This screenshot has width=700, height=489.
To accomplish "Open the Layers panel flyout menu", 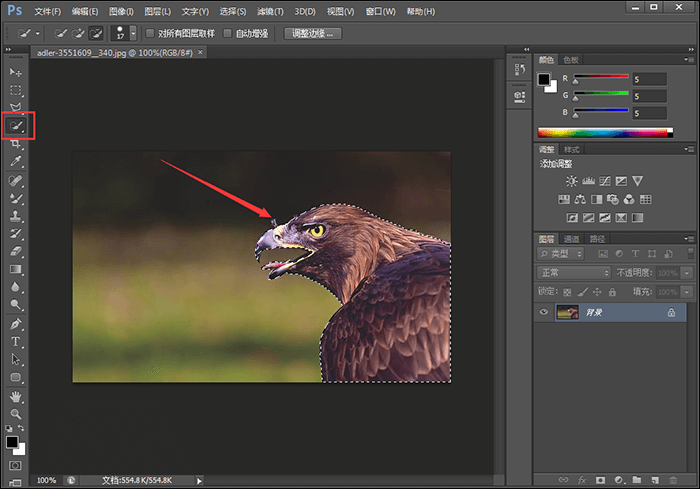I will coord(689,238).
